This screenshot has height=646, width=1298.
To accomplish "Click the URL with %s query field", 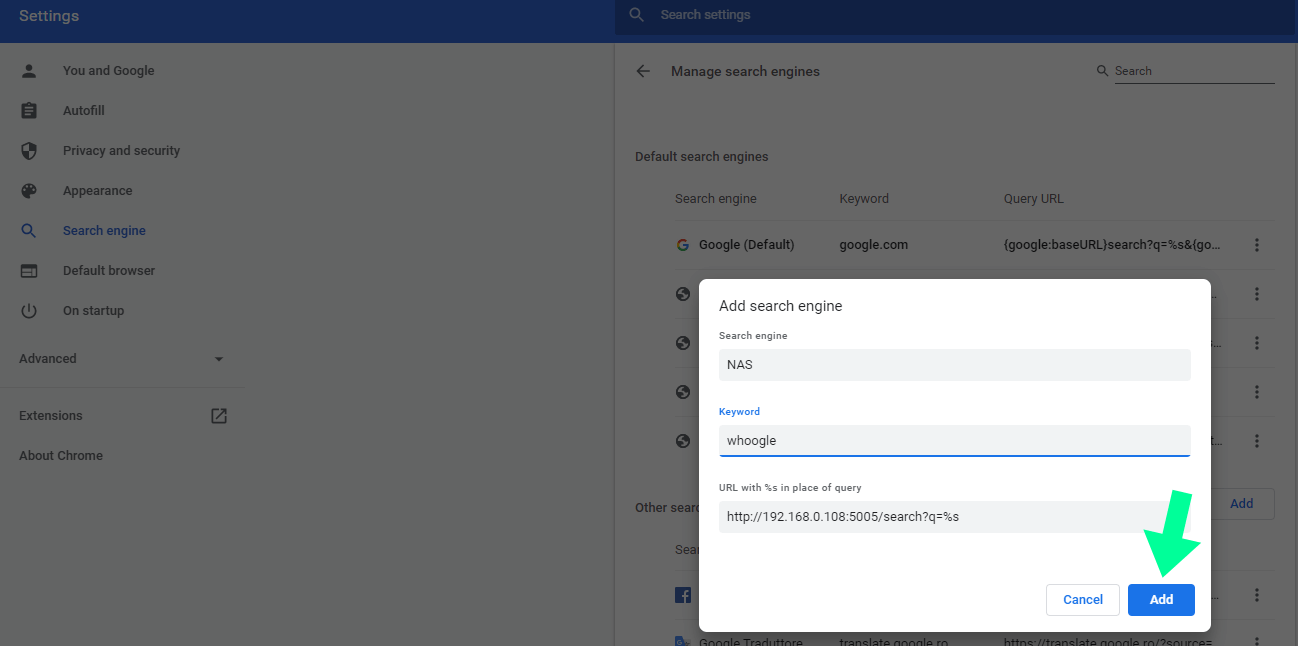I will pos(954,516).
